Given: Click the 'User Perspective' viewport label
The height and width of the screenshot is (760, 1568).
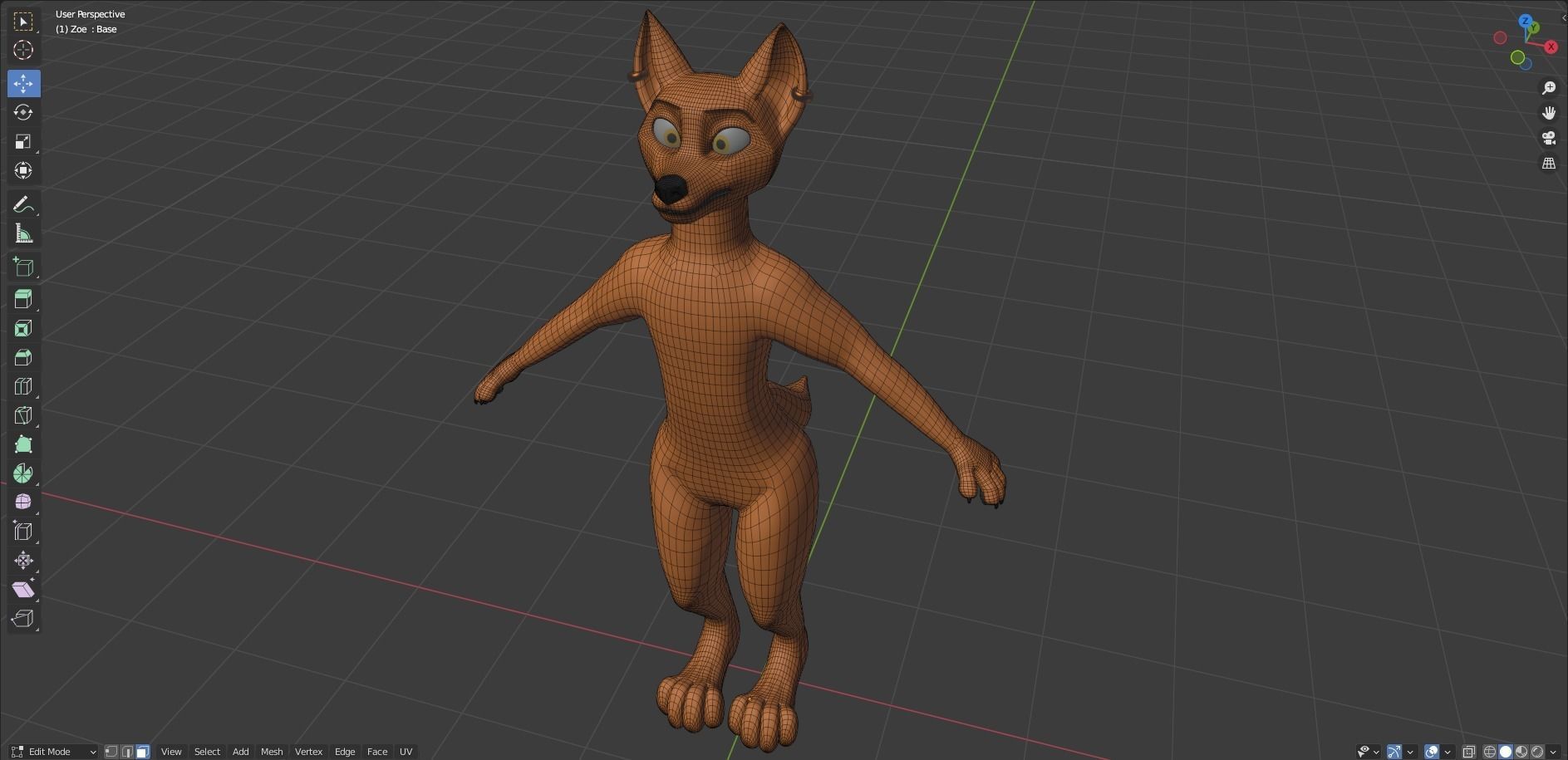Looking at the screenshot, I should tap(90, 14).
